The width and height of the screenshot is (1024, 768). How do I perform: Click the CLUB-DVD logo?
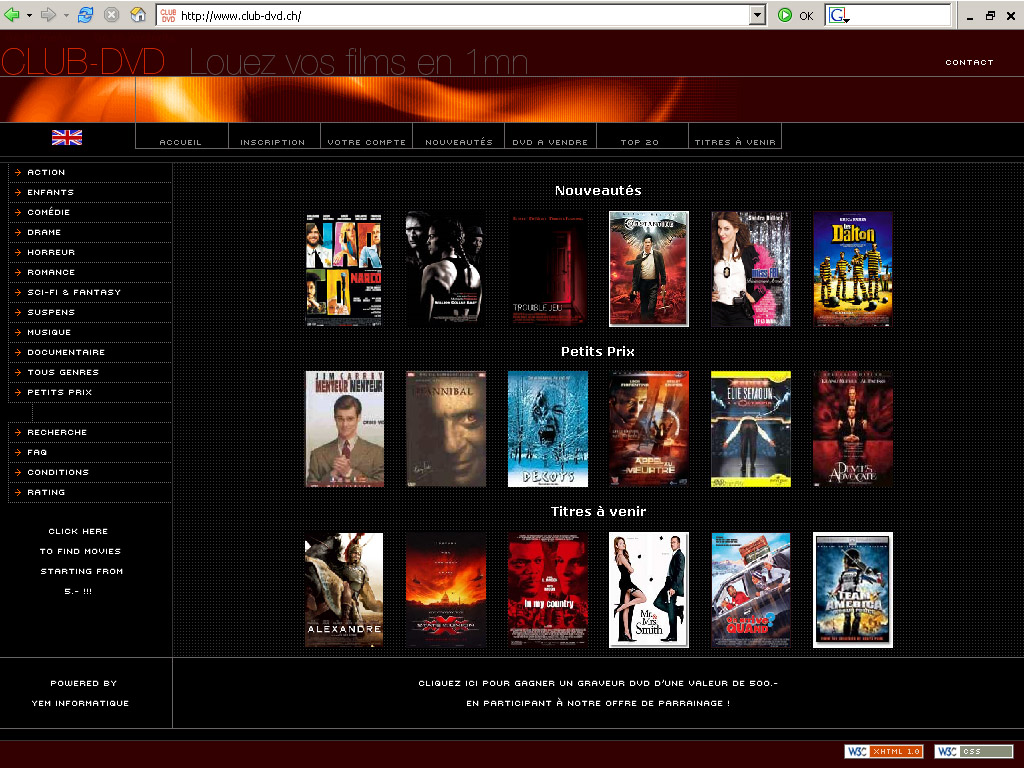(83, 62)
